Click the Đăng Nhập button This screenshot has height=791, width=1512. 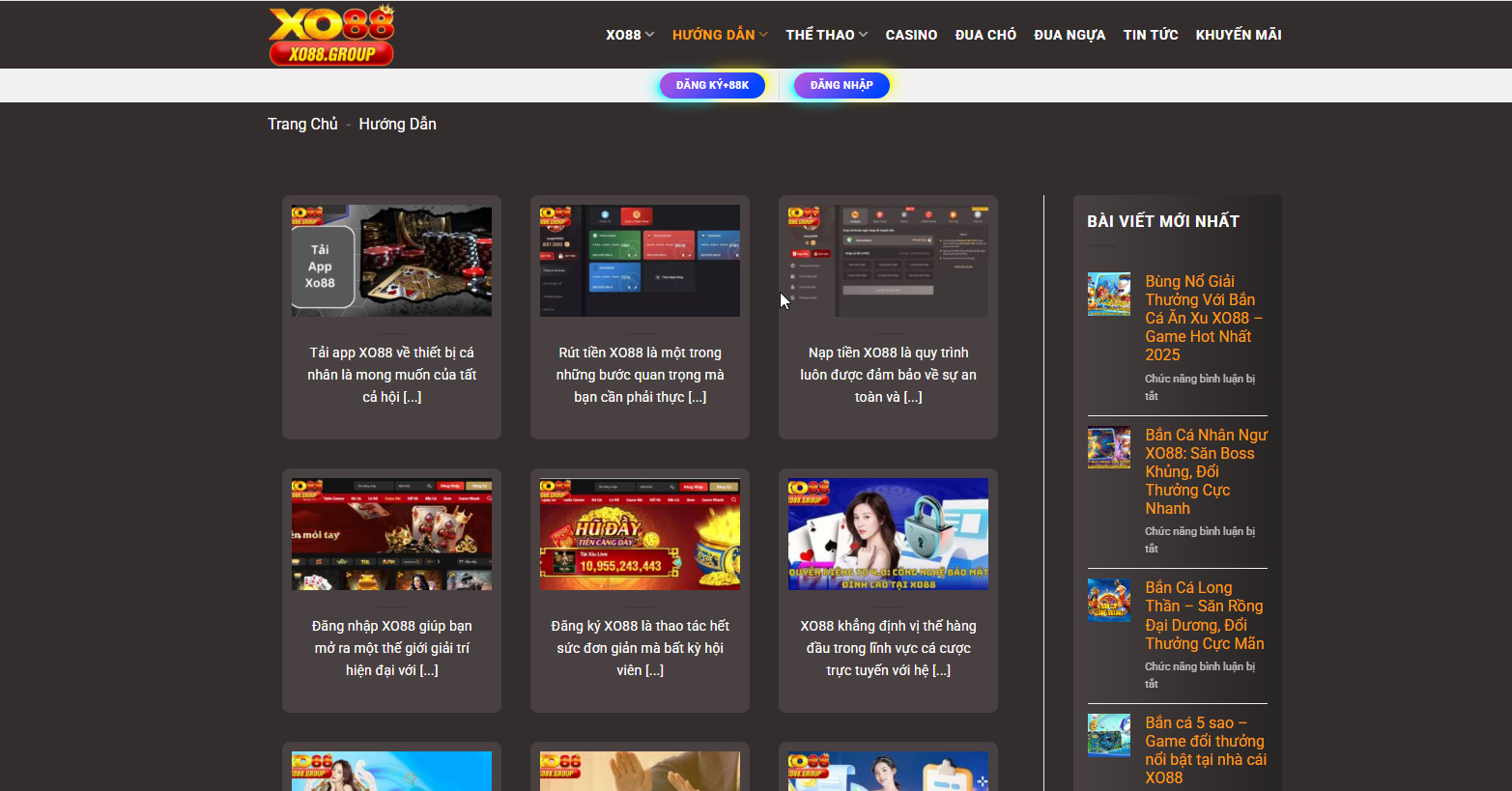pyautogui.click(x=842, y=85)
